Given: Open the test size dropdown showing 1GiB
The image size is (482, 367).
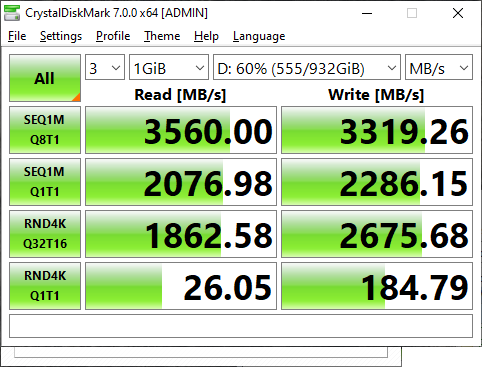Looking at the screenshot, I should click(169, 67).
